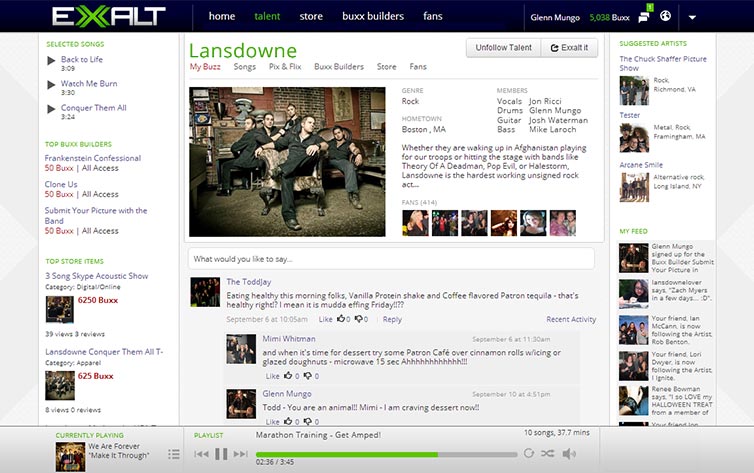The width and height of the screenshot is (754, 473).
Task: Go to previous track in player
Action: [x=201, y=454]
